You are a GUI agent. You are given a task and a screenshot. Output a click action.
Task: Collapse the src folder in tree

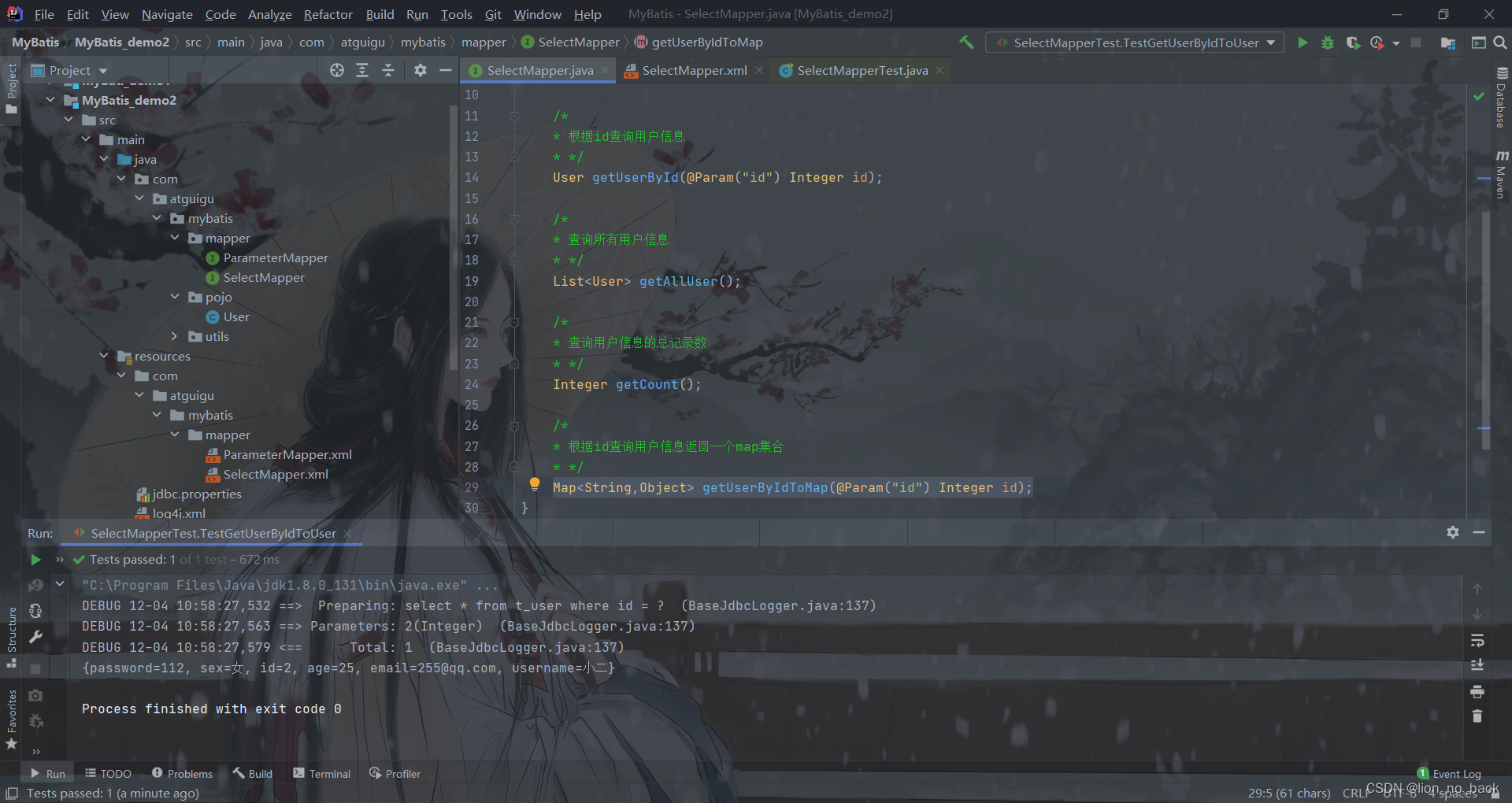[x=69, y=120]
